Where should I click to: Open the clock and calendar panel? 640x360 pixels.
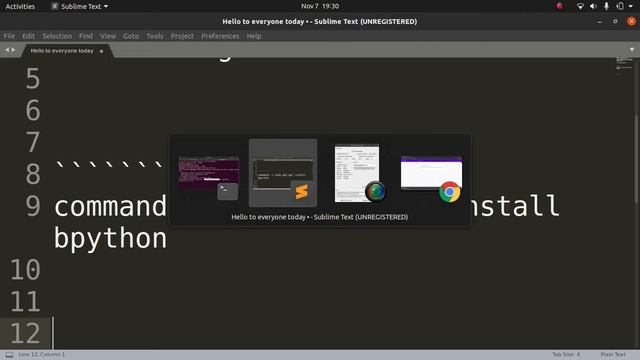tap(320, 6)
